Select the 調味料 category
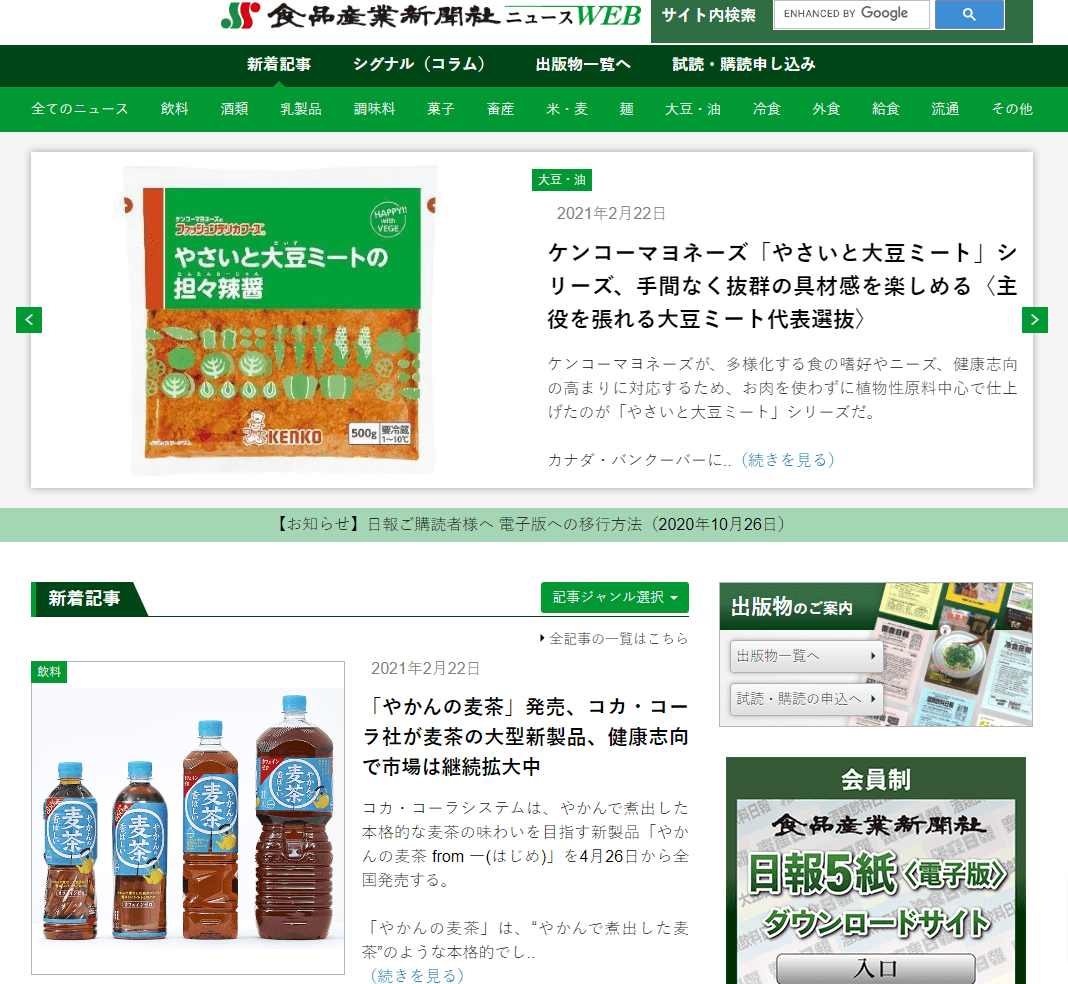Image resolution: width=1068 pixels, height=984 pixels. pos(375,109)
